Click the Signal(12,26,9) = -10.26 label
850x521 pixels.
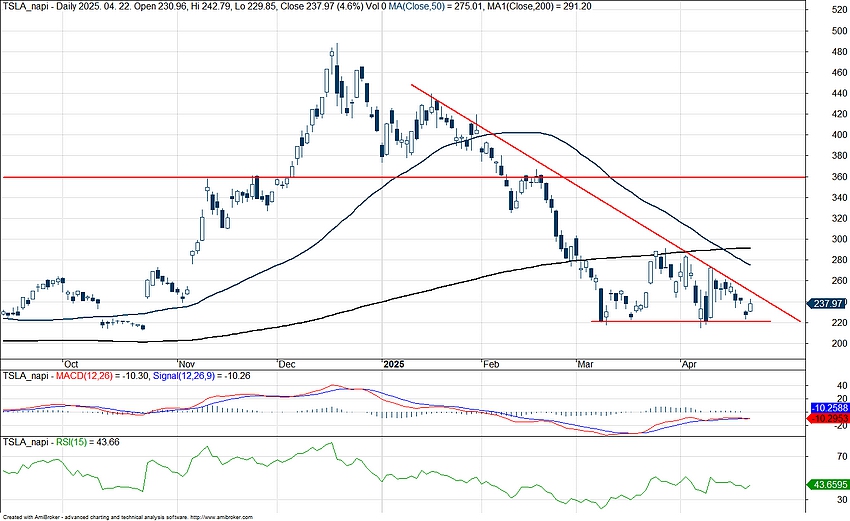tap(202, 375)
